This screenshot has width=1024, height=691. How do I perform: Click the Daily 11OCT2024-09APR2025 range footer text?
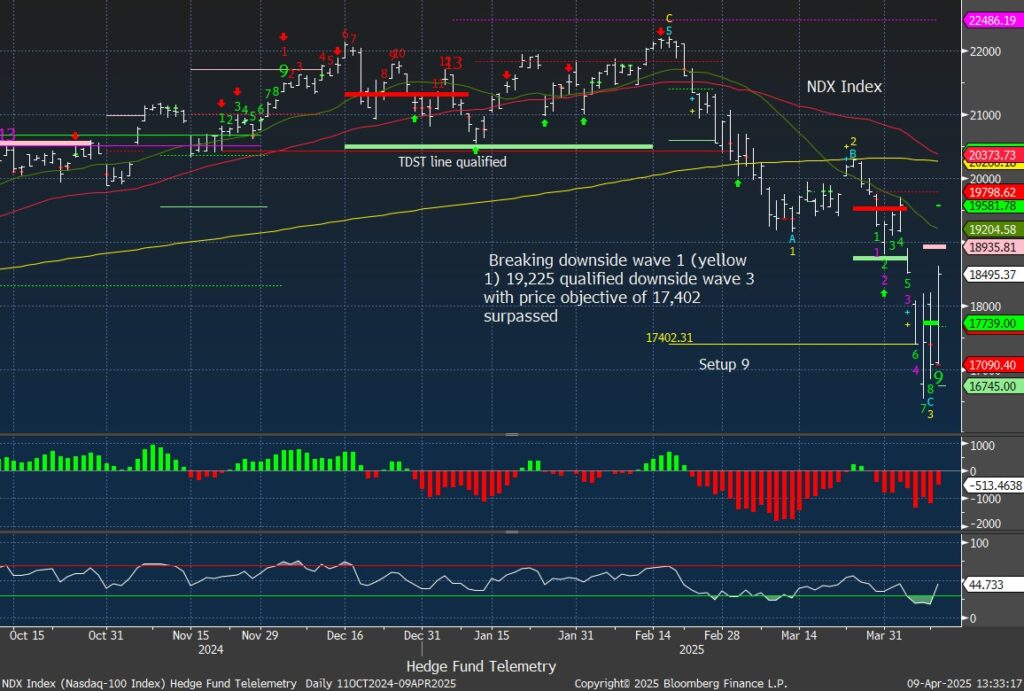point(381,683)
